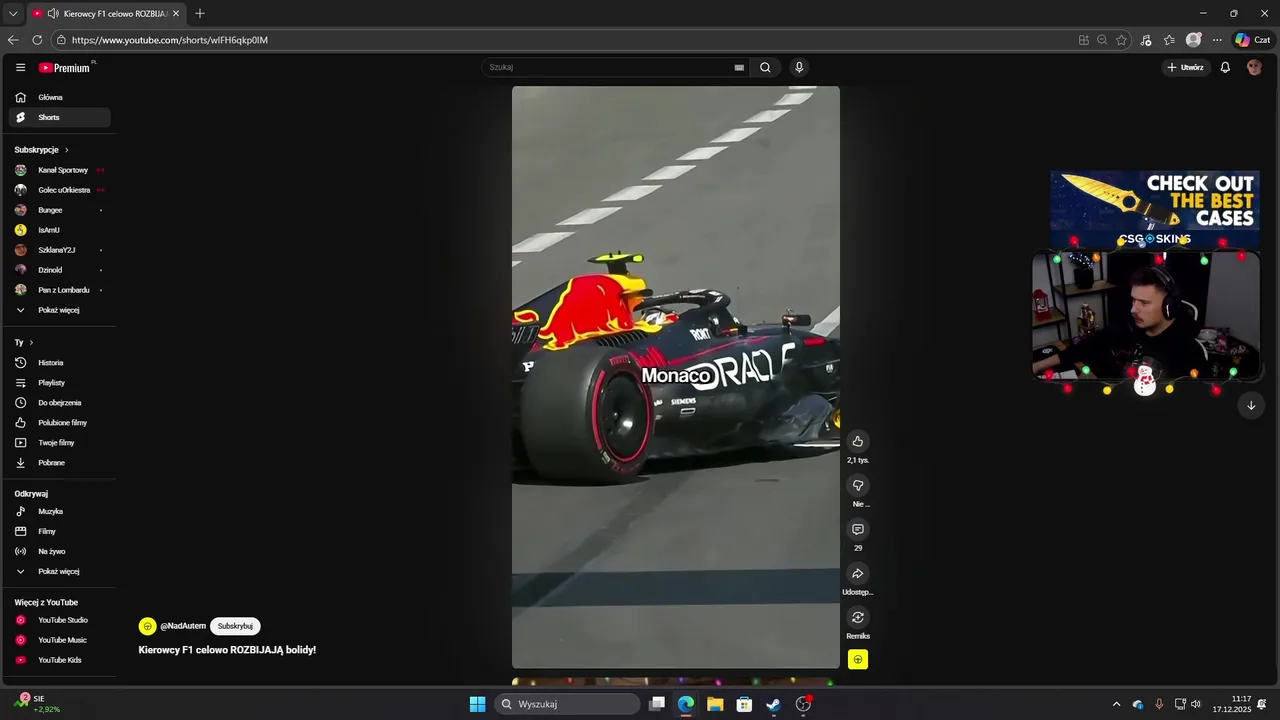1280x720 pixels.
Task: Open the browser favorites list
Action: point(1169,40)
